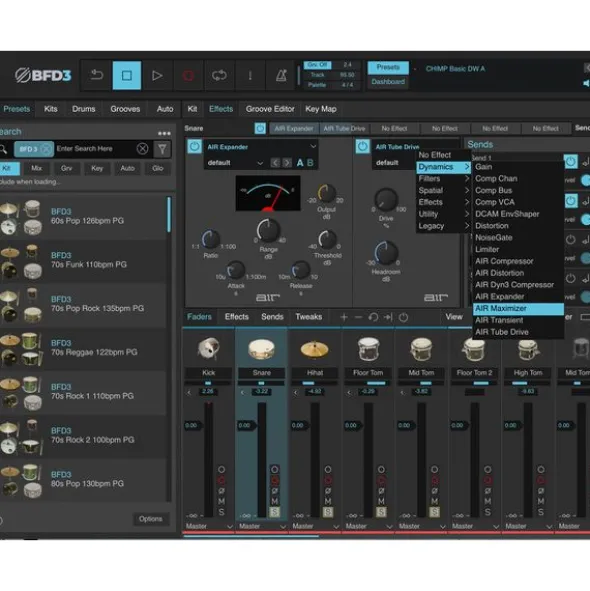This screenshot has width=590, height=591.
Task: Toggle the AIR Expander power button
Action: point(195,146)
